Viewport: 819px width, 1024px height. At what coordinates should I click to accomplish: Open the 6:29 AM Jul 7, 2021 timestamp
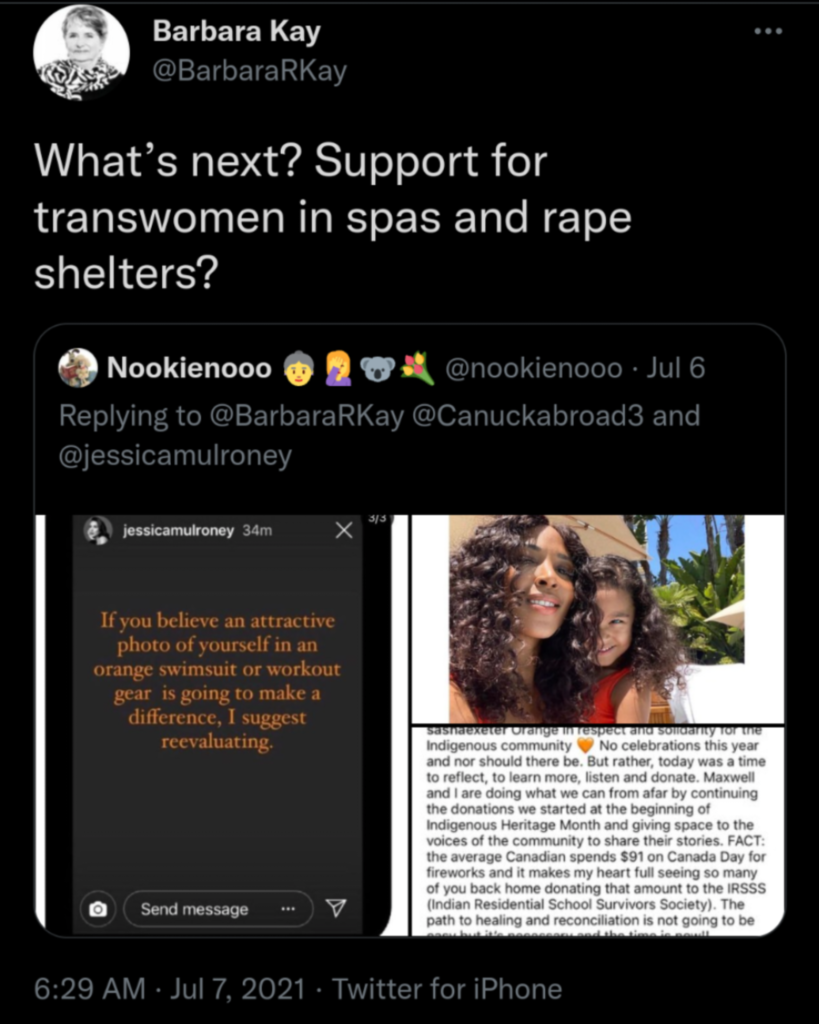coord(169,989)
